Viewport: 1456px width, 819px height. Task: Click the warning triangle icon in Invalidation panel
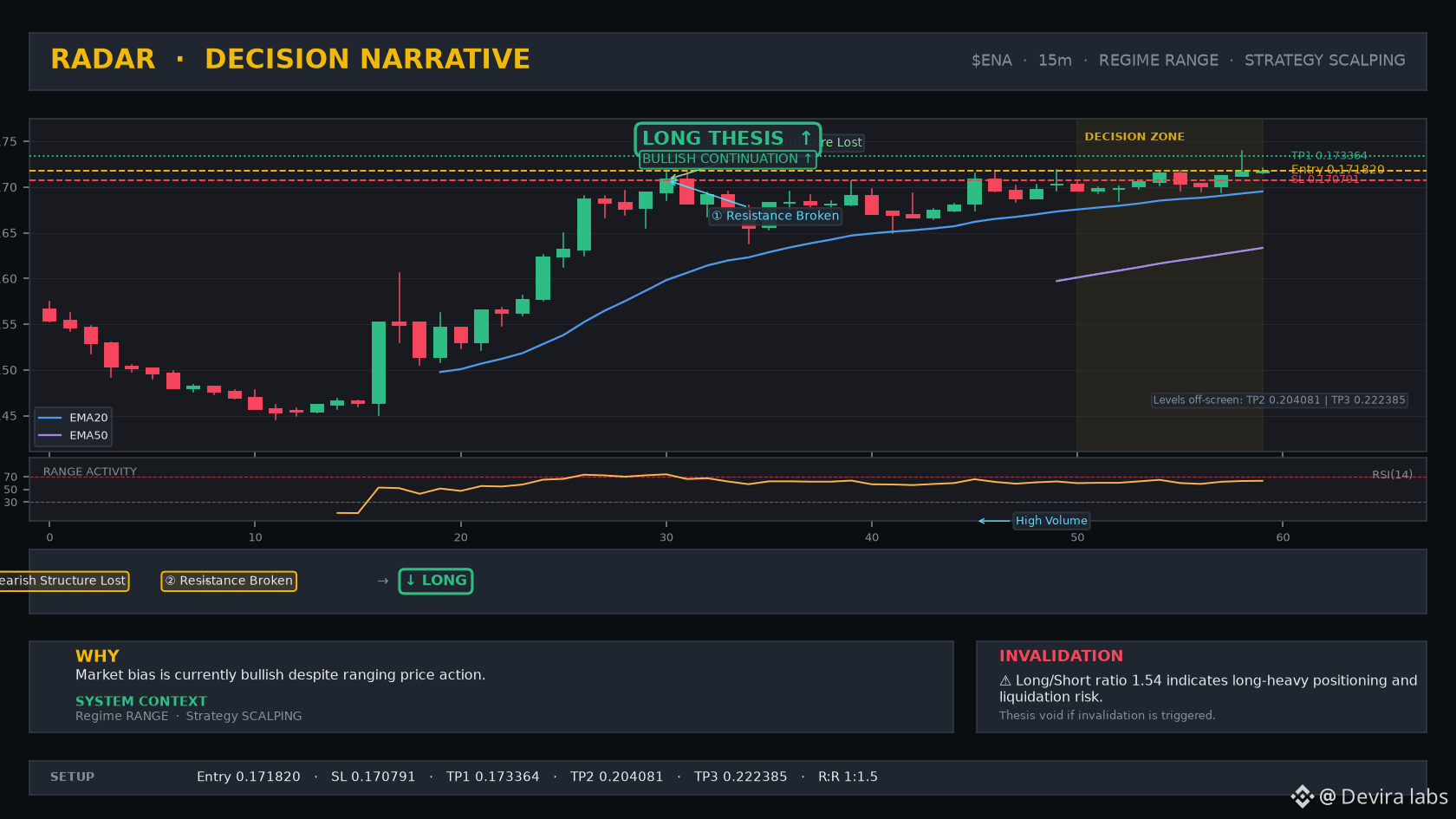[x=1005, y=681]
